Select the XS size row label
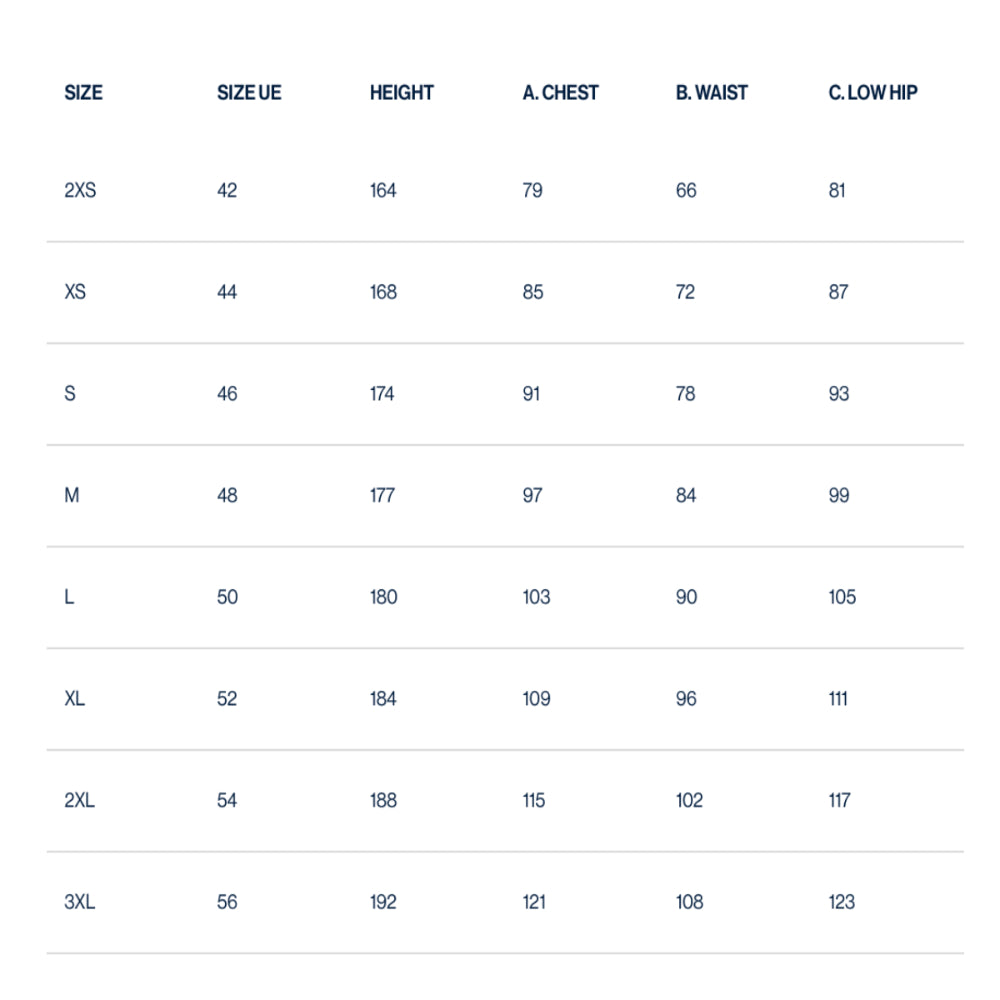The height and width of the screenshot is (1000, 1000). [75, 292]
